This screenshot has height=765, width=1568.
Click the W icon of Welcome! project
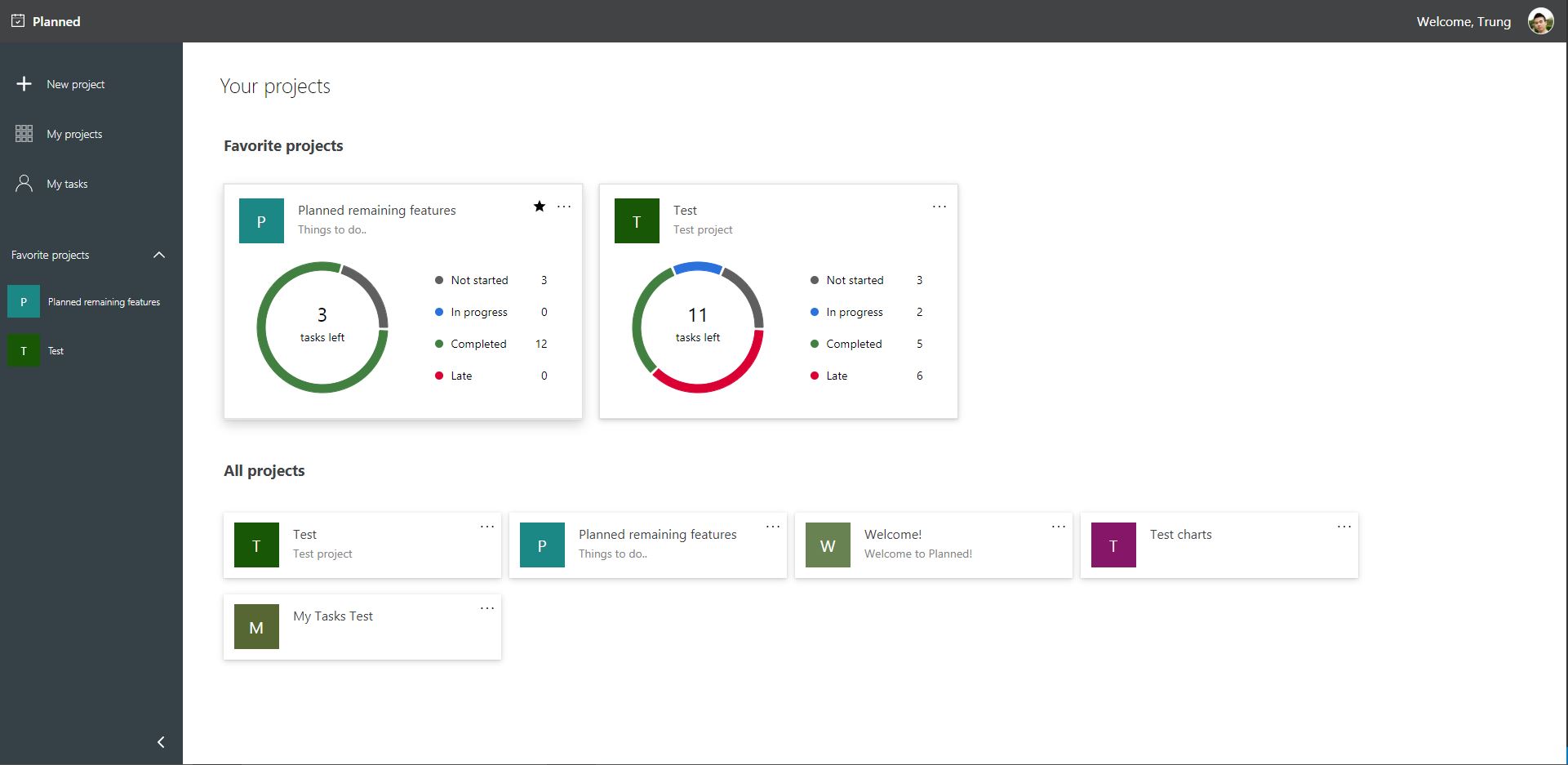(x=828, y=545)
